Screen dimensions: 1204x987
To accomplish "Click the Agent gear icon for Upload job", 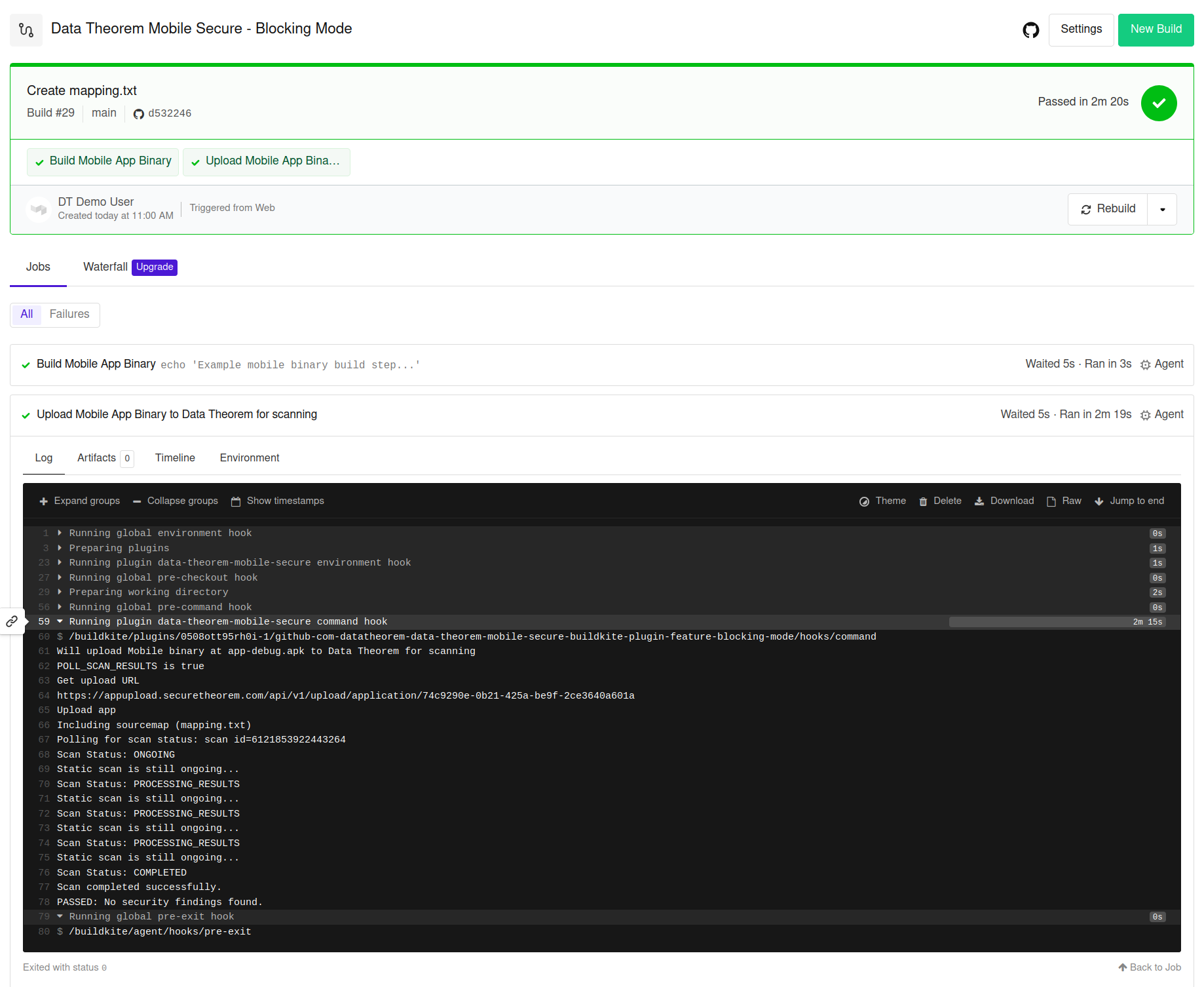I will (1145, 416).
